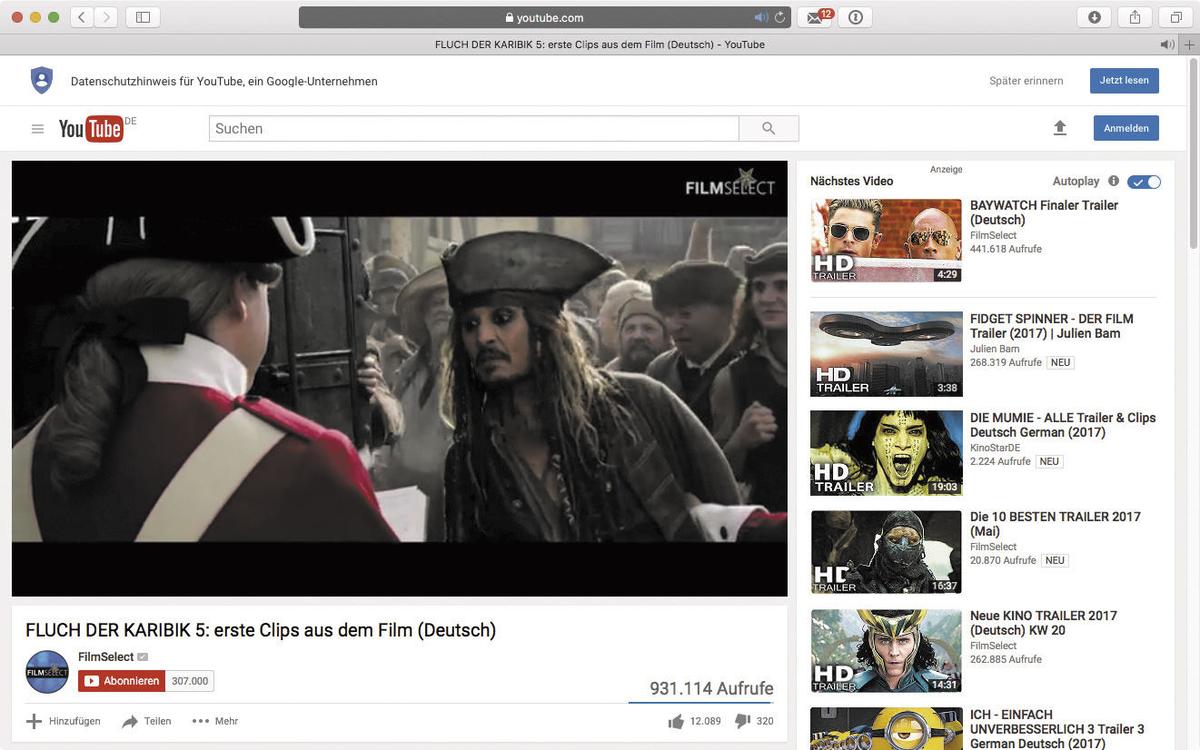Open the BAYWATCH Finaler Trailer (Deutsch) title
The image size is (1200, 750).
[x=1044, y=212]
